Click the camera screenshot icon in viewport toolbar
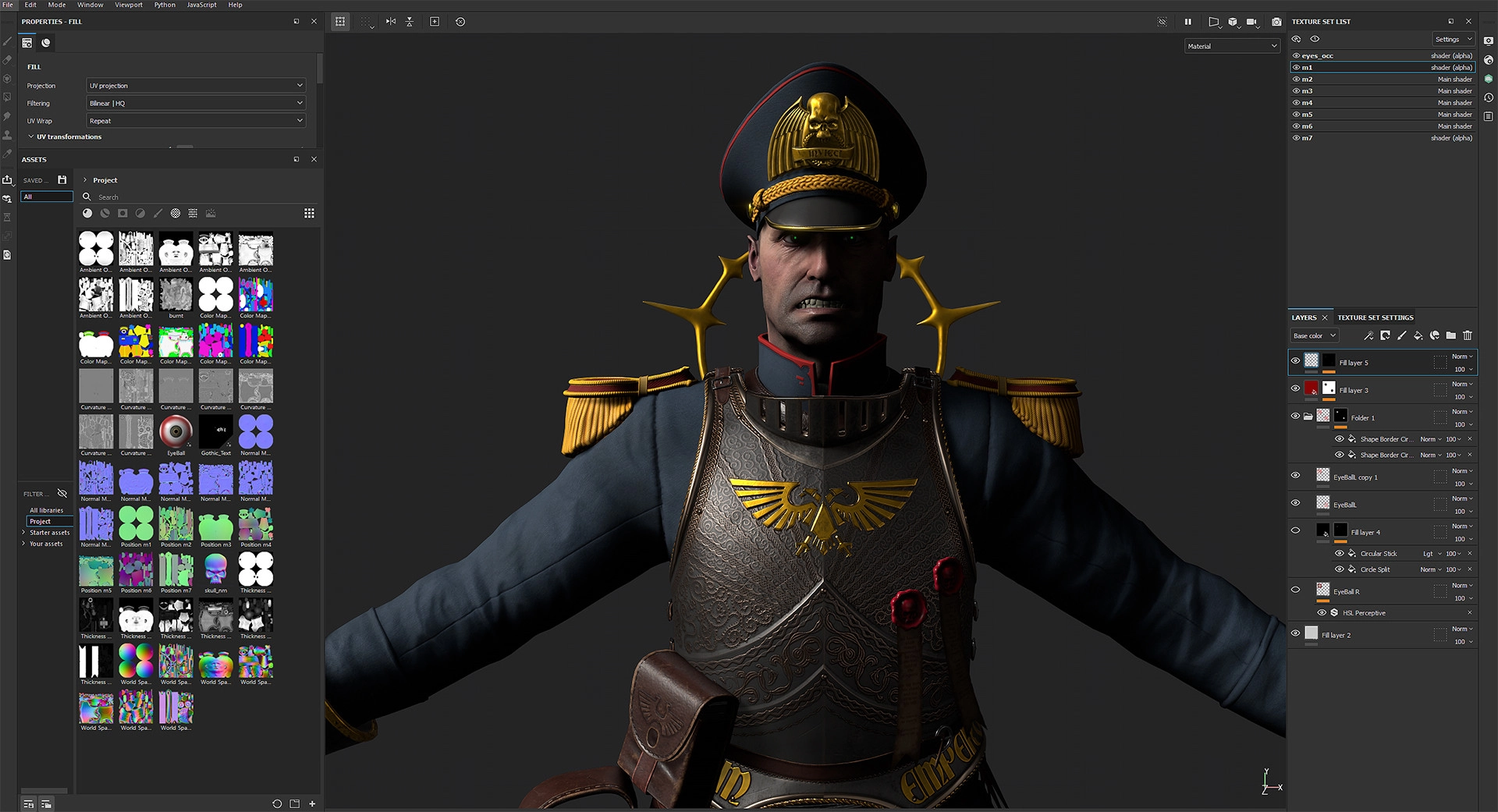Viewport: 1498px width, 812px height. [x=1276, y=22]
